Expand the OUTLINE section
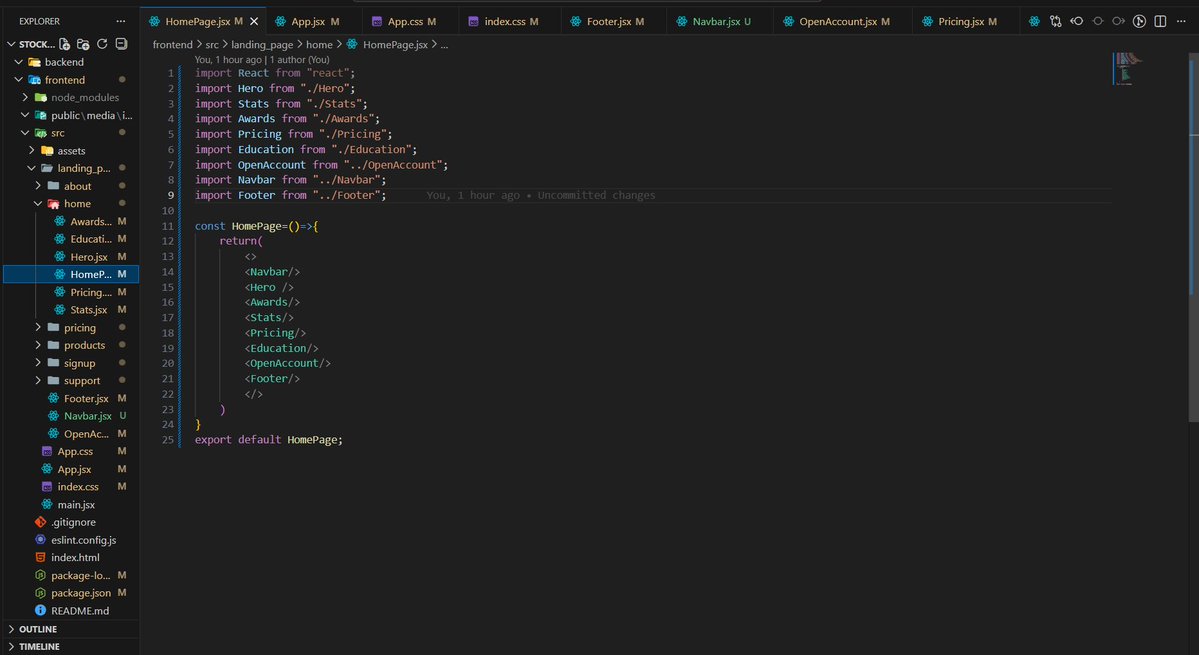 pyautogui.click(x=37, y=629)
